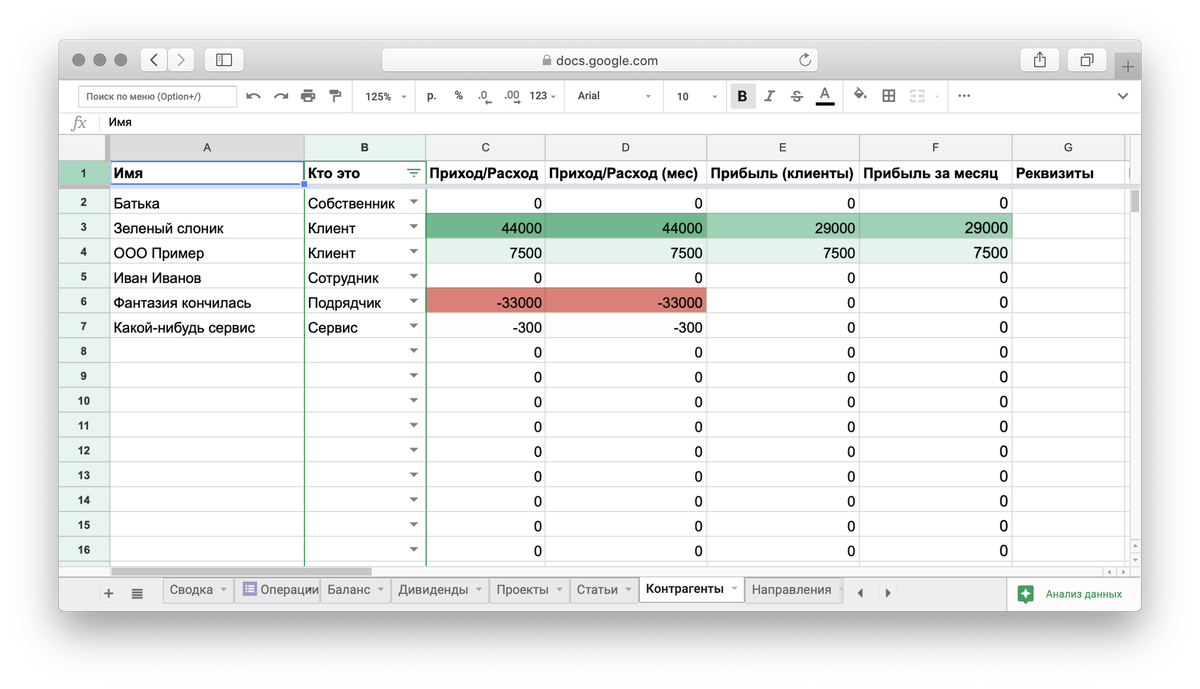This screenshot has height=689, width=1200.
Task: Collapse the toolbar with chevron
Action: [x=1123, y=96]
